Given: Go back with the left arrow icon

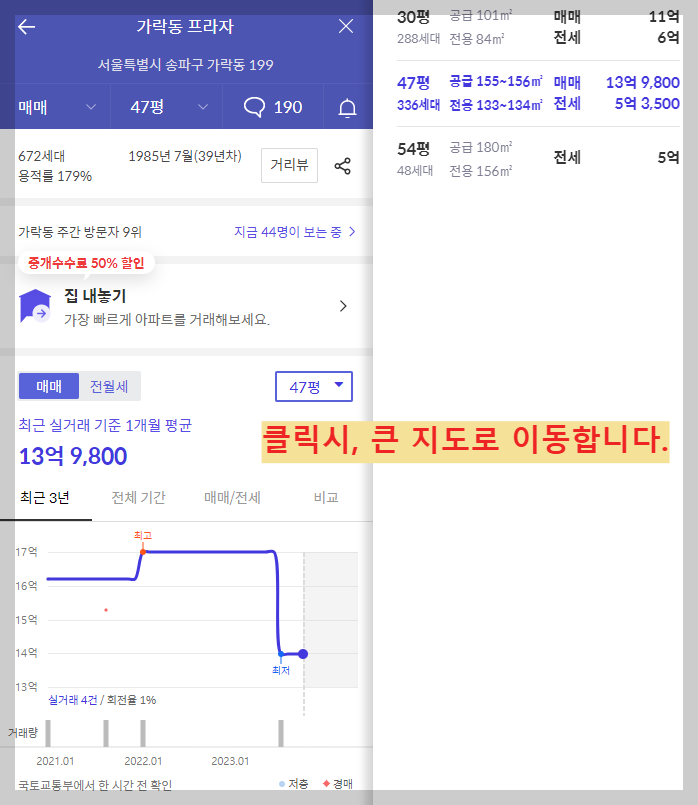Looking at the screenshot, I should pyautogui.click(x=27, y=27).
